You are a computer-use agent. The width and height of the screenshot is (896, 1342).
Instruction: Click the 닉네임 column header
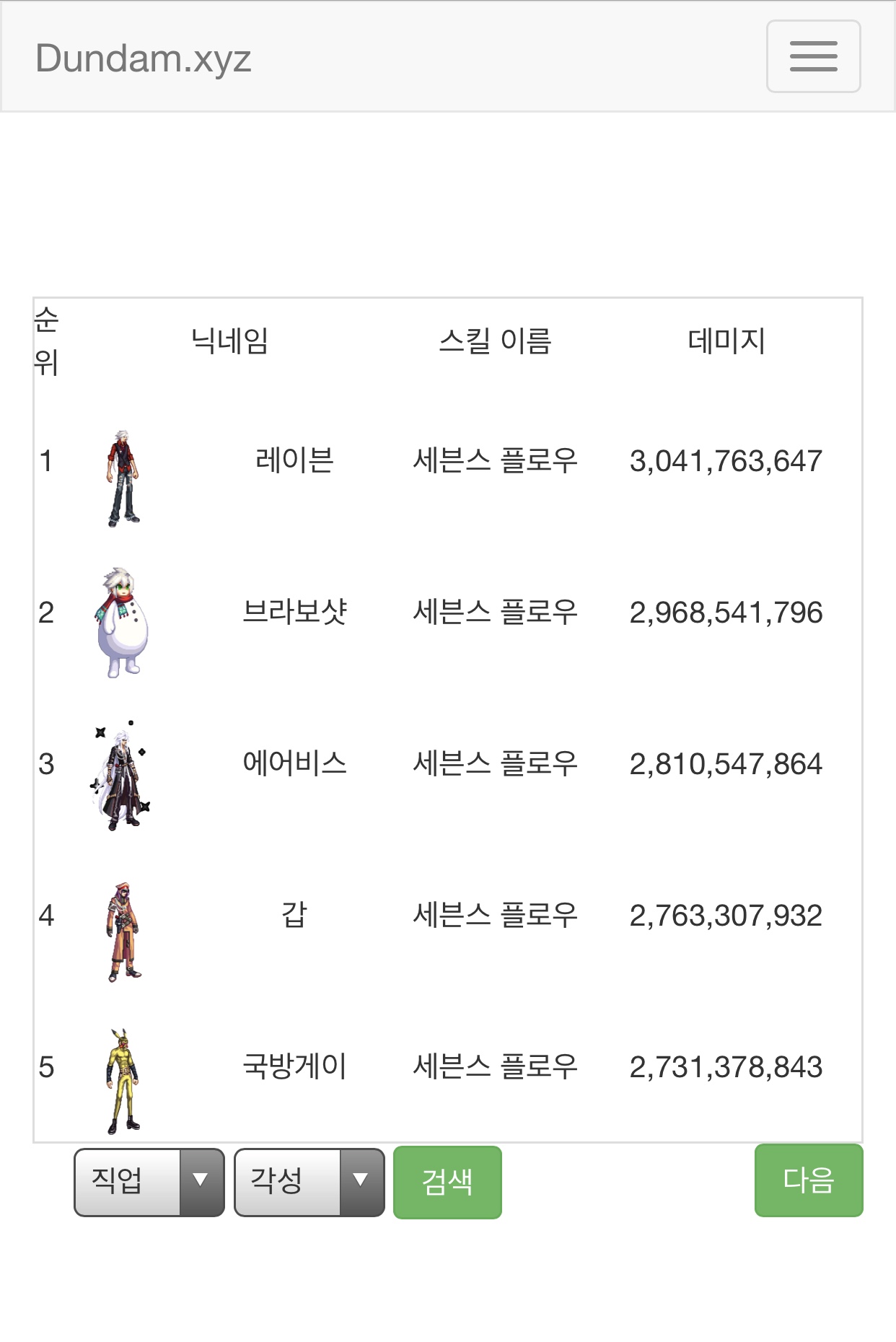[x=229, y=341]
